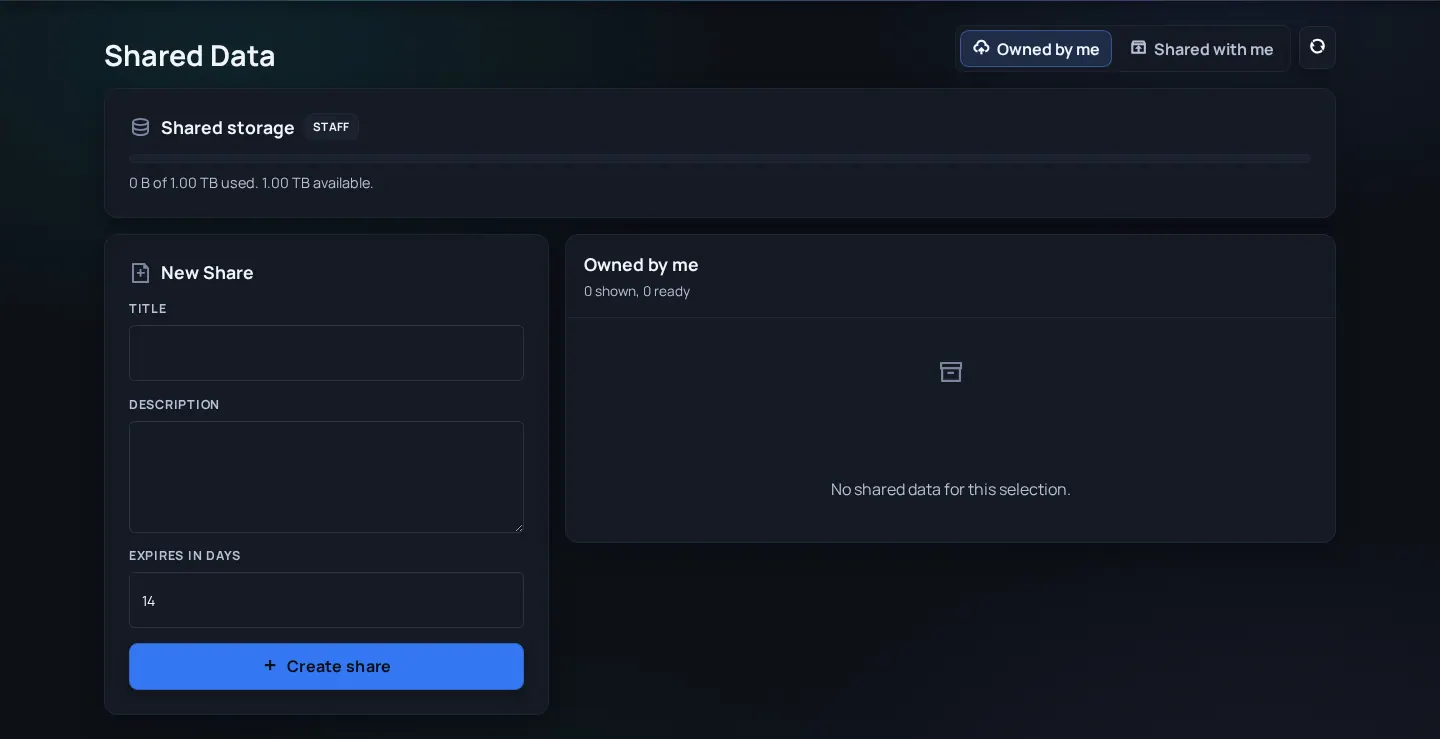Viewport: 1440px width, 739px height.
Task: Click the New Share heading text
Action: [x=207, y=273]
